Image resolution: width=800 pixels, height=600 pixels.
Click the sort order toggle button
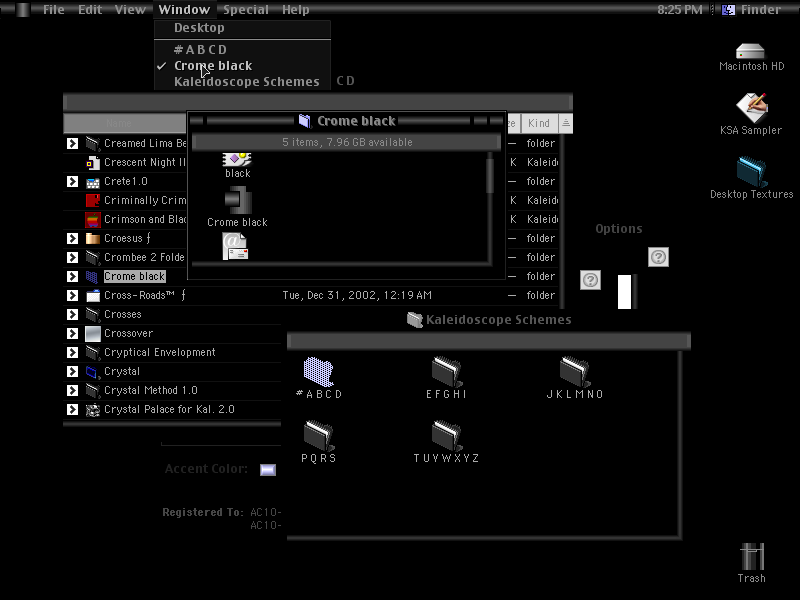click(566, 123)
